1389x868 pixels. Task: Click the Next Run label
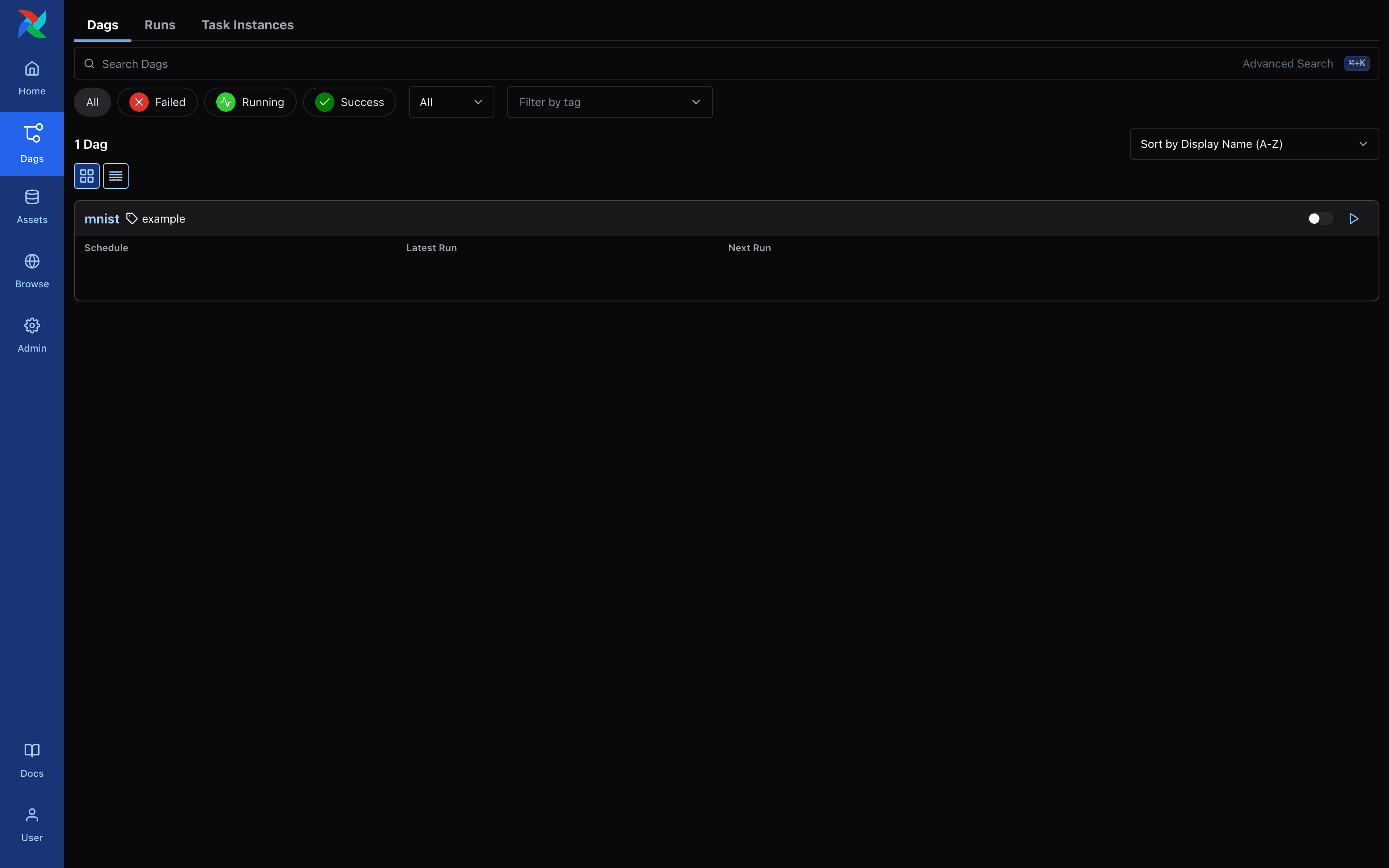tap(750, 248)
